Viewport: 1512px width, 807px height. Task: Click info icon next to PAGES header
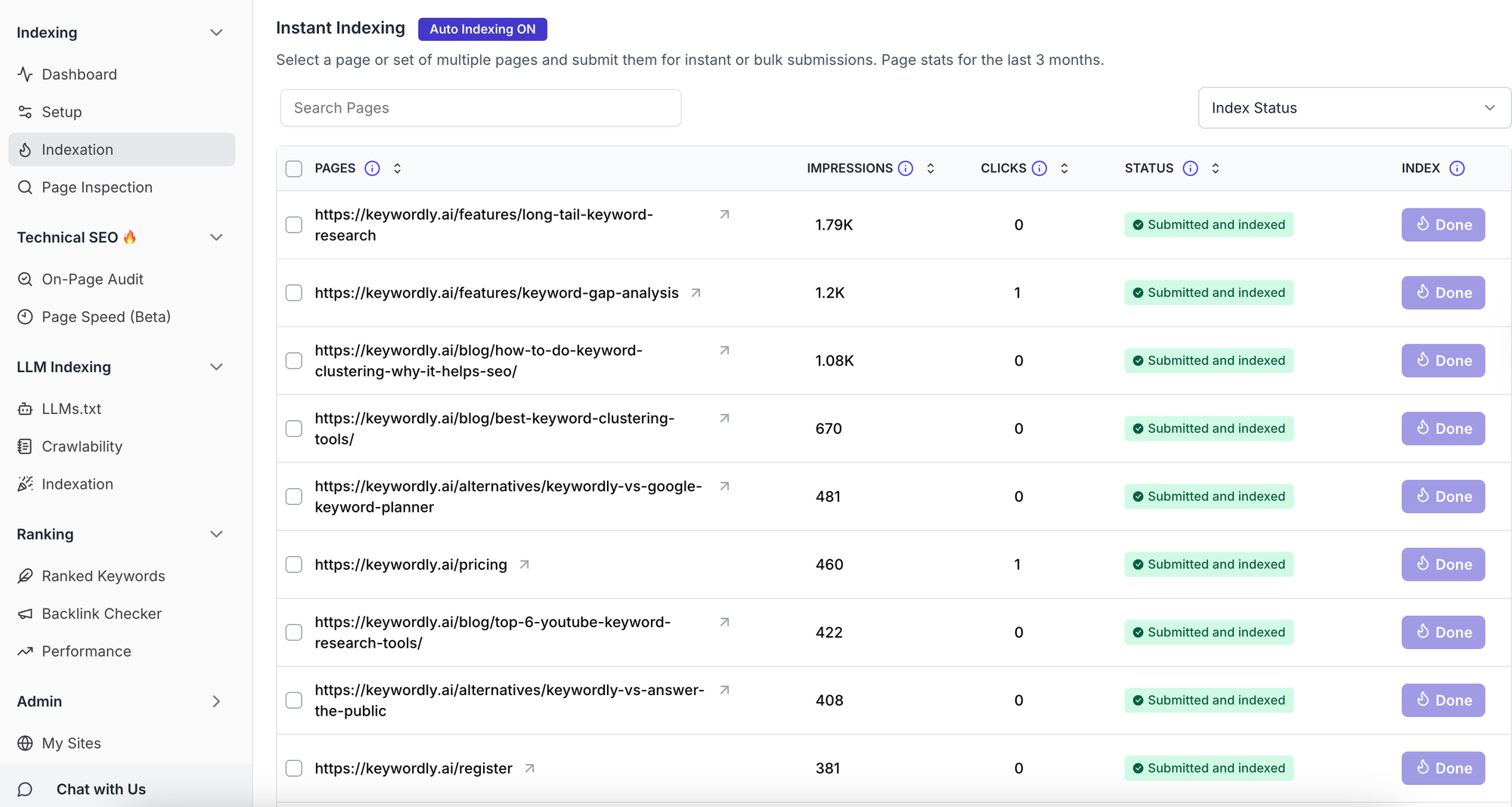[372, 169]
